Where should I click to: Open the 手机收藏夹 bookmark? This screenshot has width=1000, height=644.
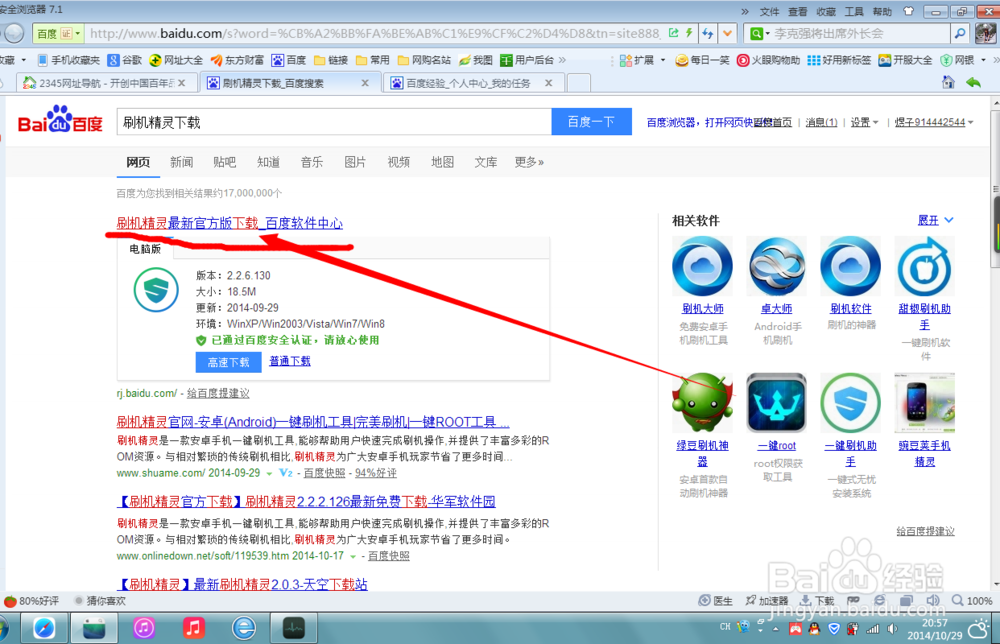pyautogui.click(x=69, y=60)
